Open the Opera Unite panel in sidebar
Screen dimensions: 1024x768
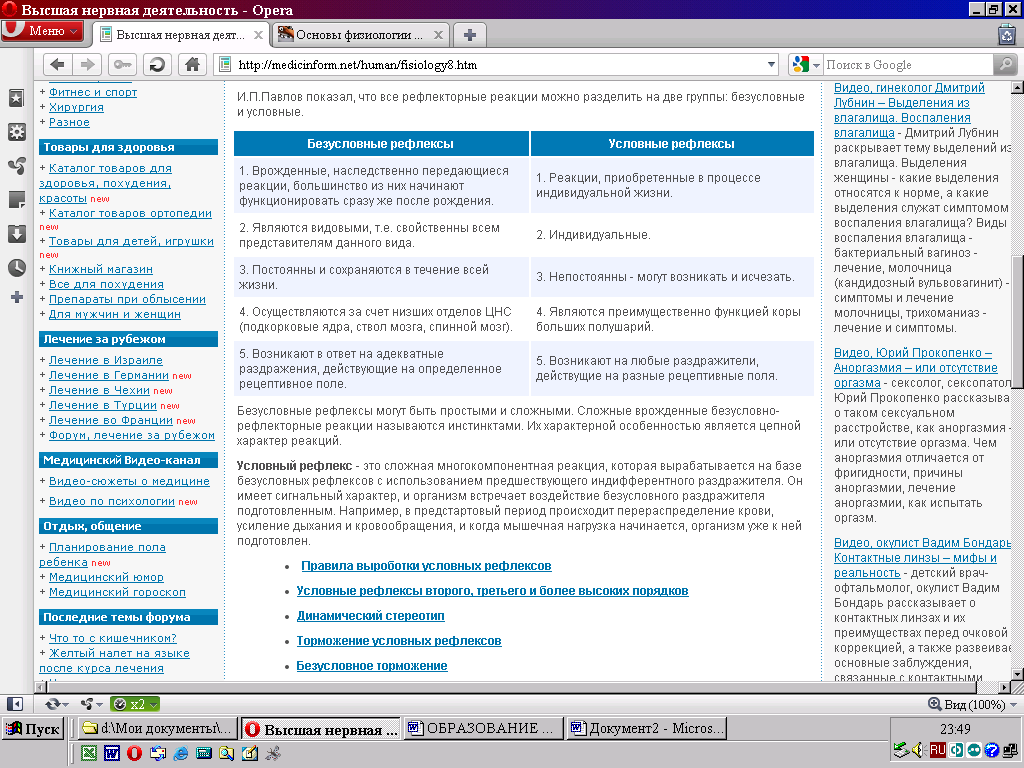16,166
